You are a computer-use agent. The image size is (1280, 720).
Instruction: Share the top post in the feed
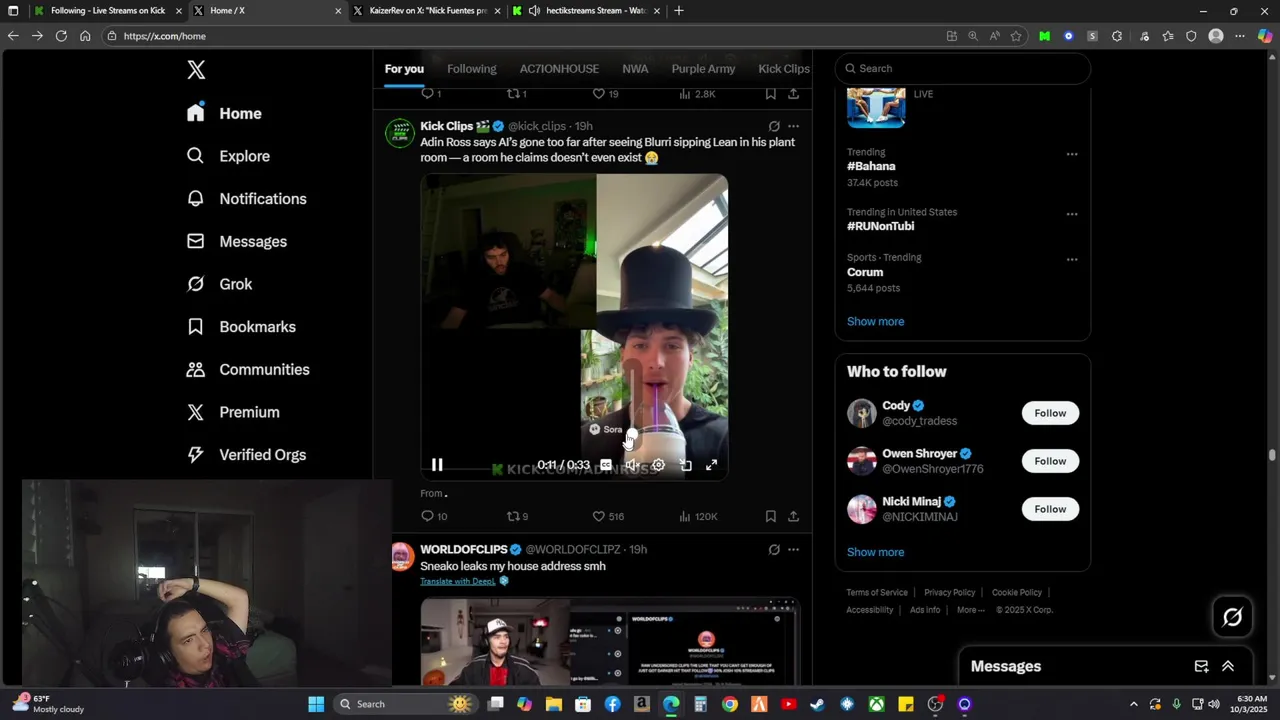[793, 94]
